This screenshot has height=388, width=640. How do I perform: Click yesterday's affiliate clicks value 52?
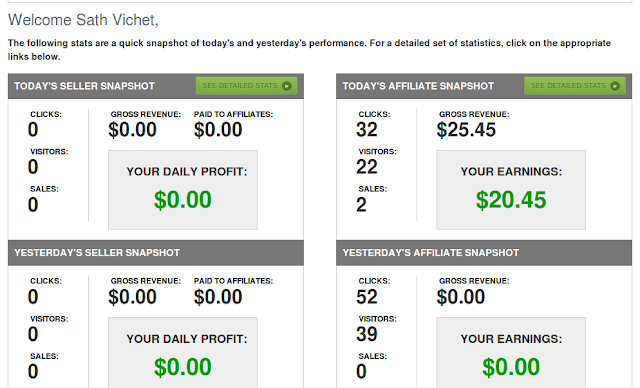(x=367, y=297)
